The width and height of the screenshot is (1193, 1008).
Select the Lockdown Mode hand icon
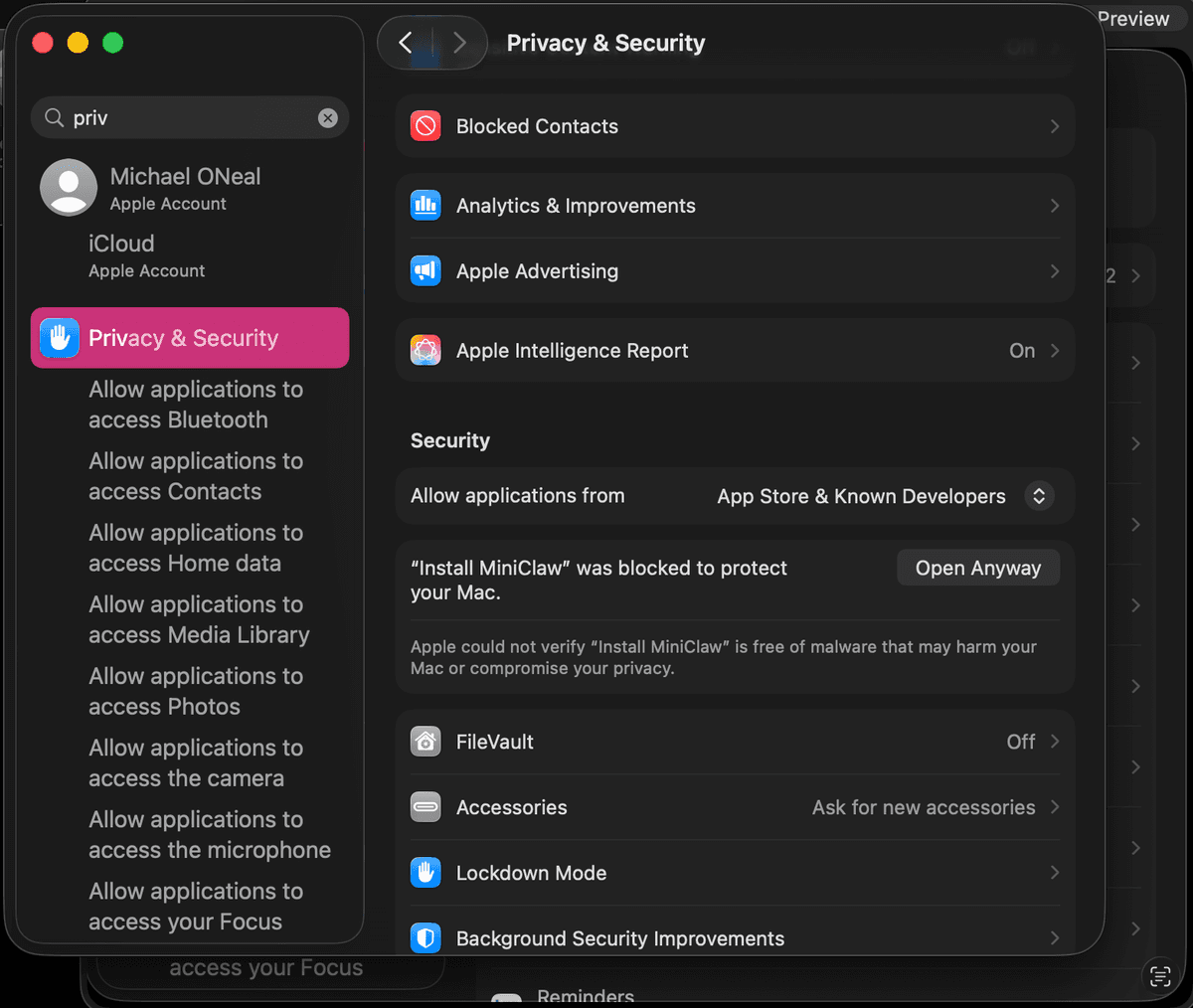(x=426, y=873)
